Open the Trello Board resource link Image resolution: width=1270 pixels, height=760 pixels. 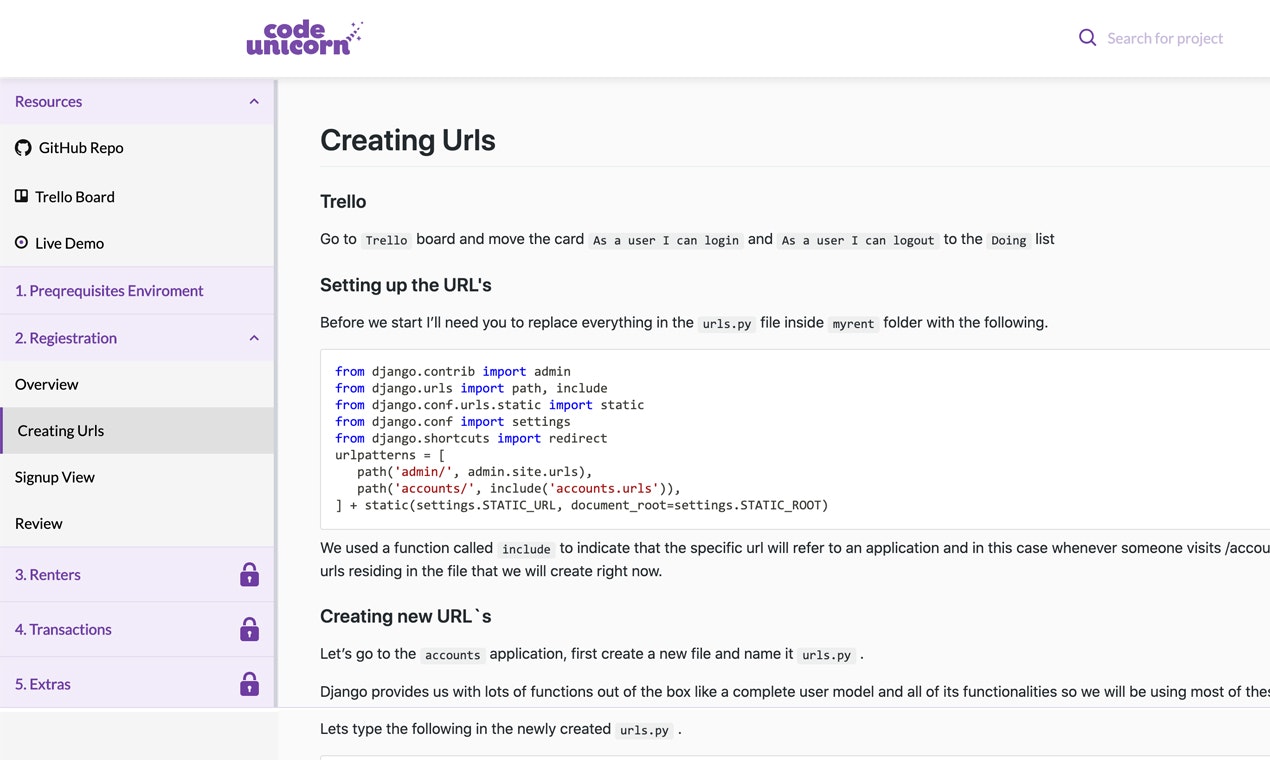point(75,196)
